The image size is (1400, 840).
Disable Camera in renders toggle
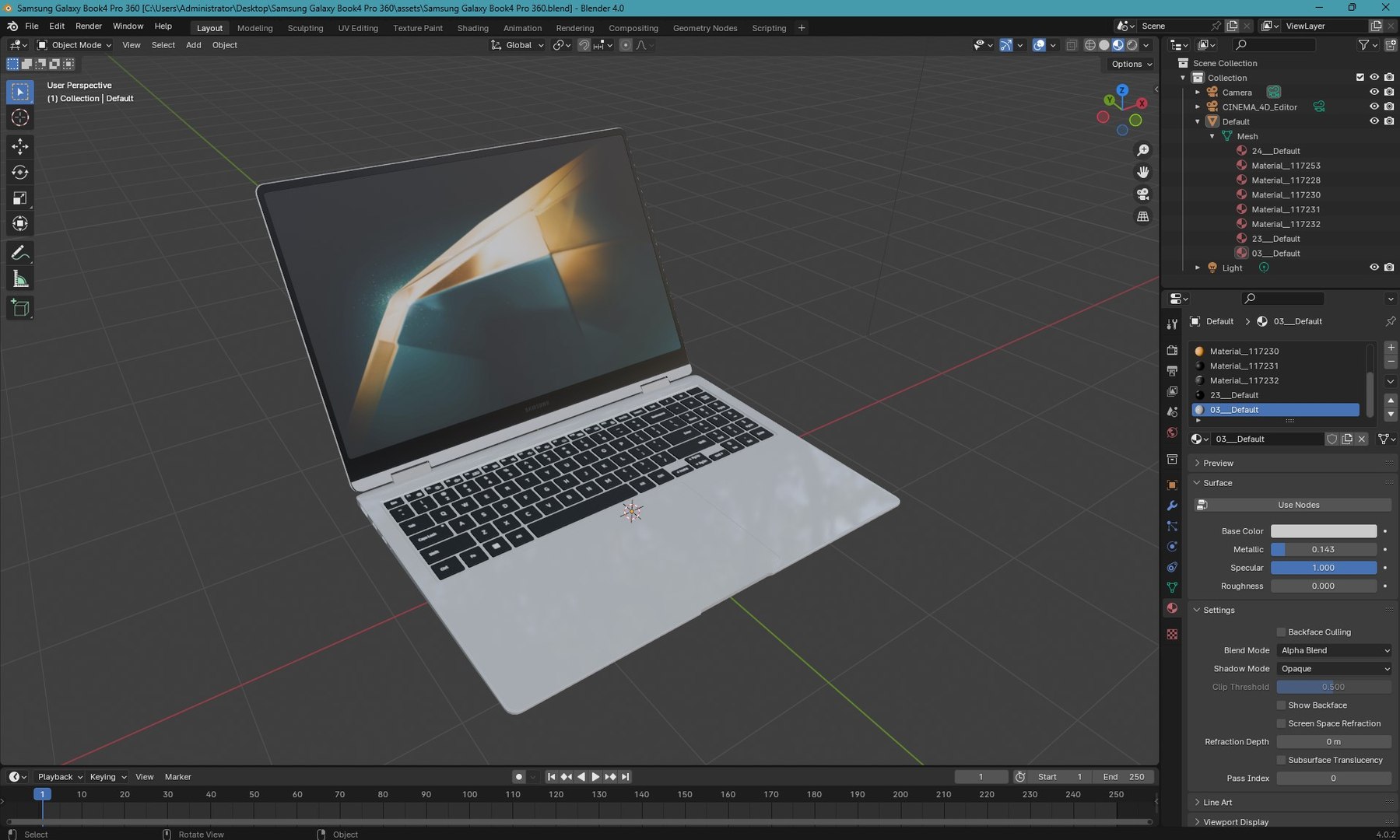tap(1389, 92)
